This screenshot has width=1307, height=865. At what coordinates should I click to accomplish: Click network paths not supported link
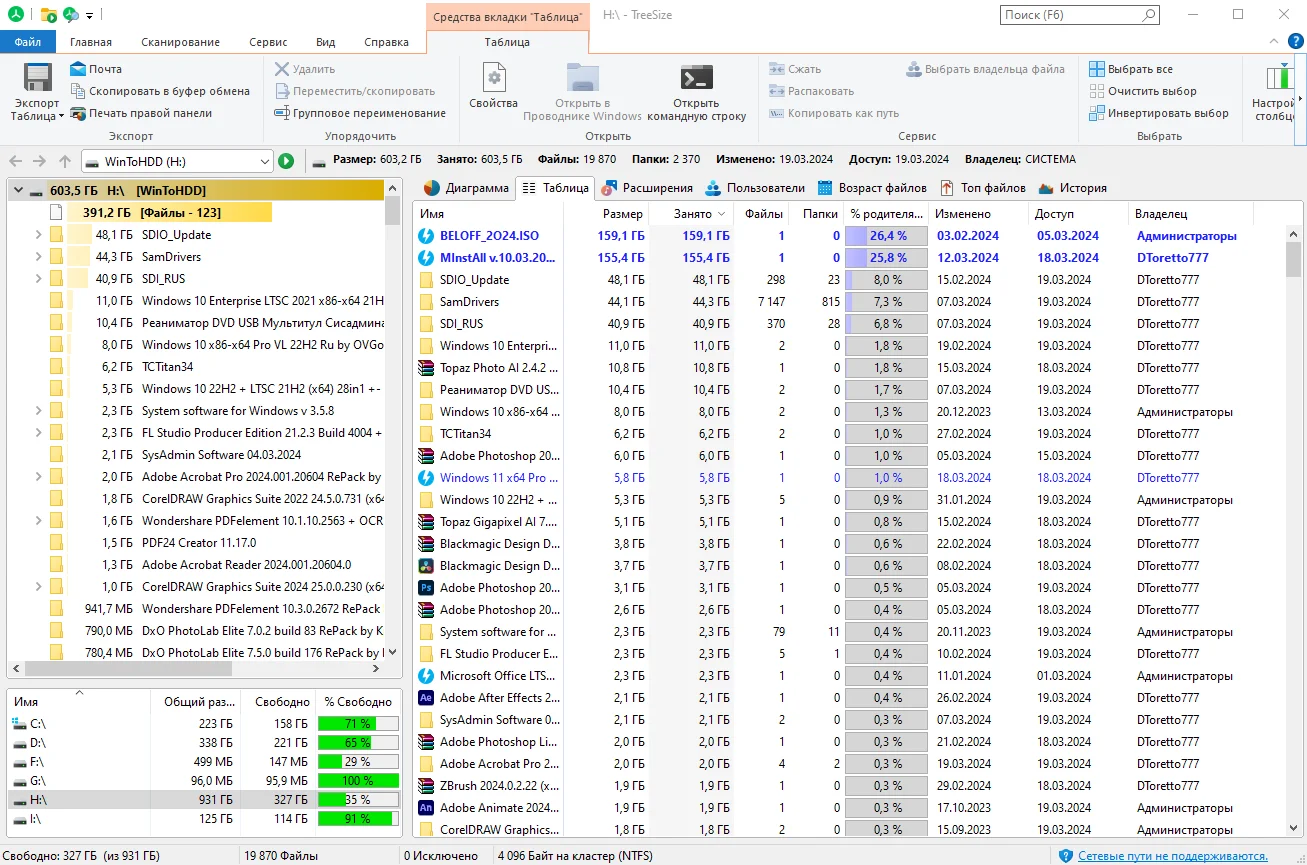1172,856
